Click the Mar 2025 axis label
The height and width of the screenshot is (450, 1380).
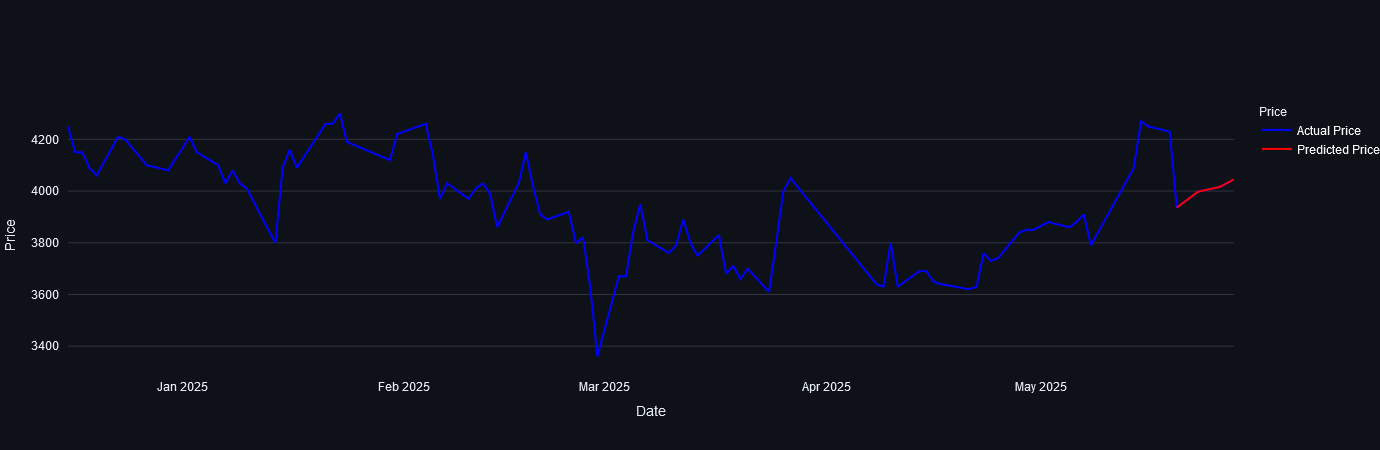604,387
